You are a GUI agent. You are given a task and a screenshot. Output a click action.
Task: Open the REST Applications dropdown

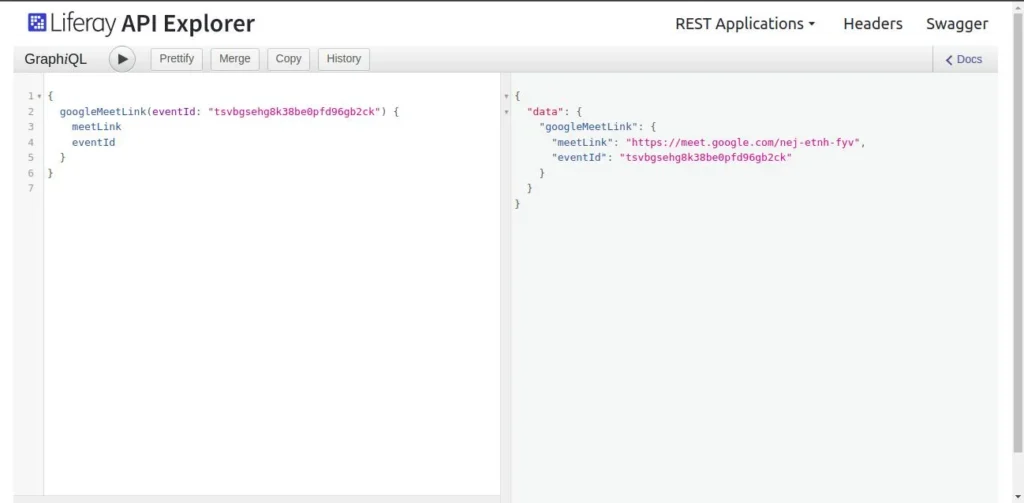[x=745, y=24]
